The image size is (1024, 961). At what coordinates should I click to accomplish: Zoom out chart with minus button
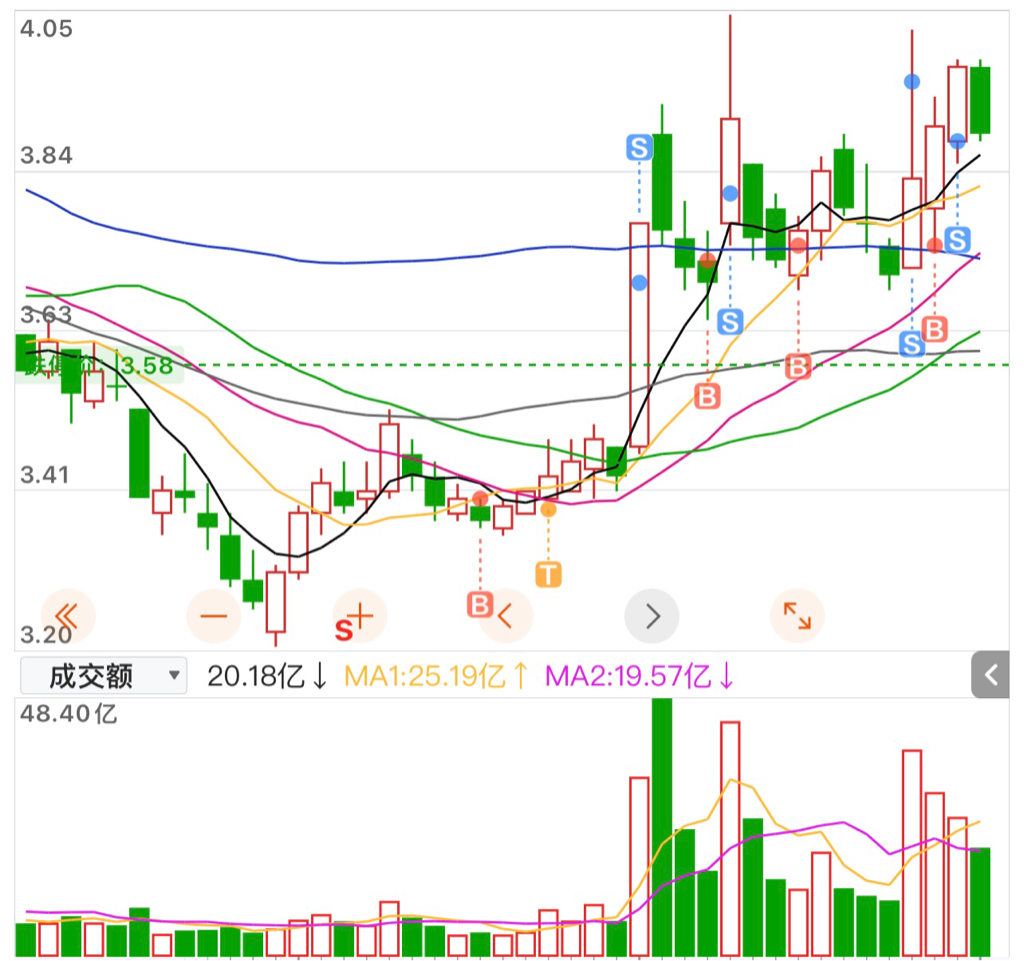point(214,616)
